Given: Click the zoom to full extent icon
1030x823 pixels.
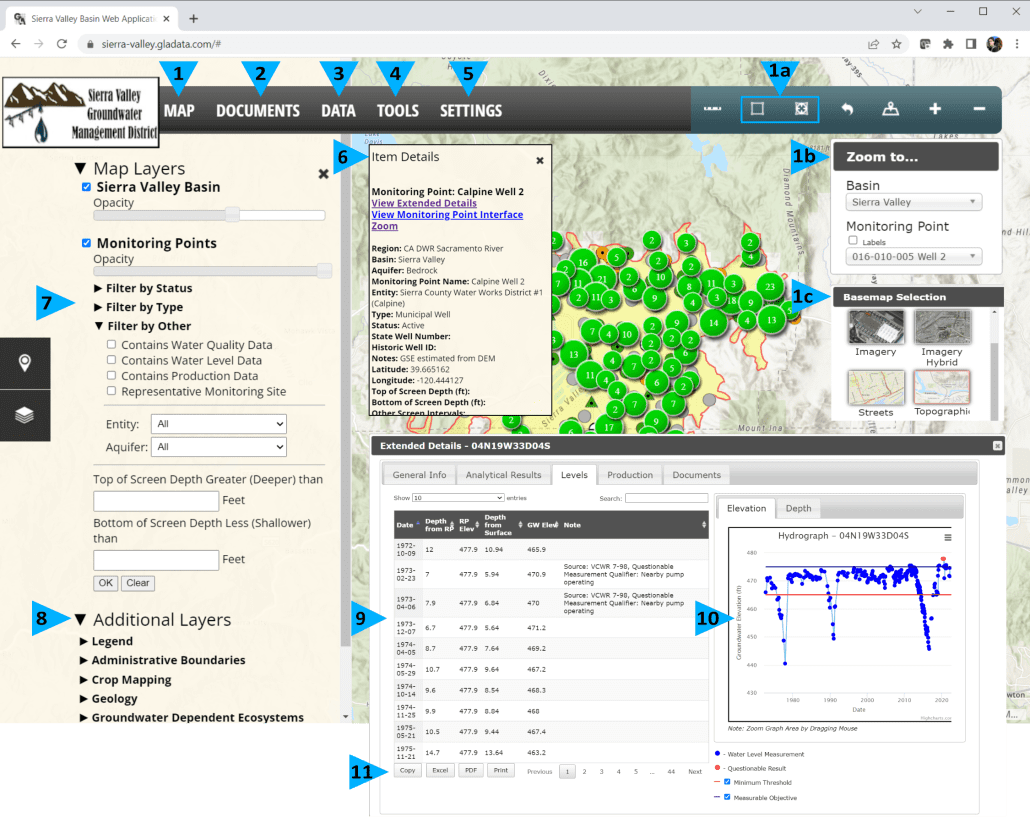Looking at the screenshot, I should tap(800, 109).
